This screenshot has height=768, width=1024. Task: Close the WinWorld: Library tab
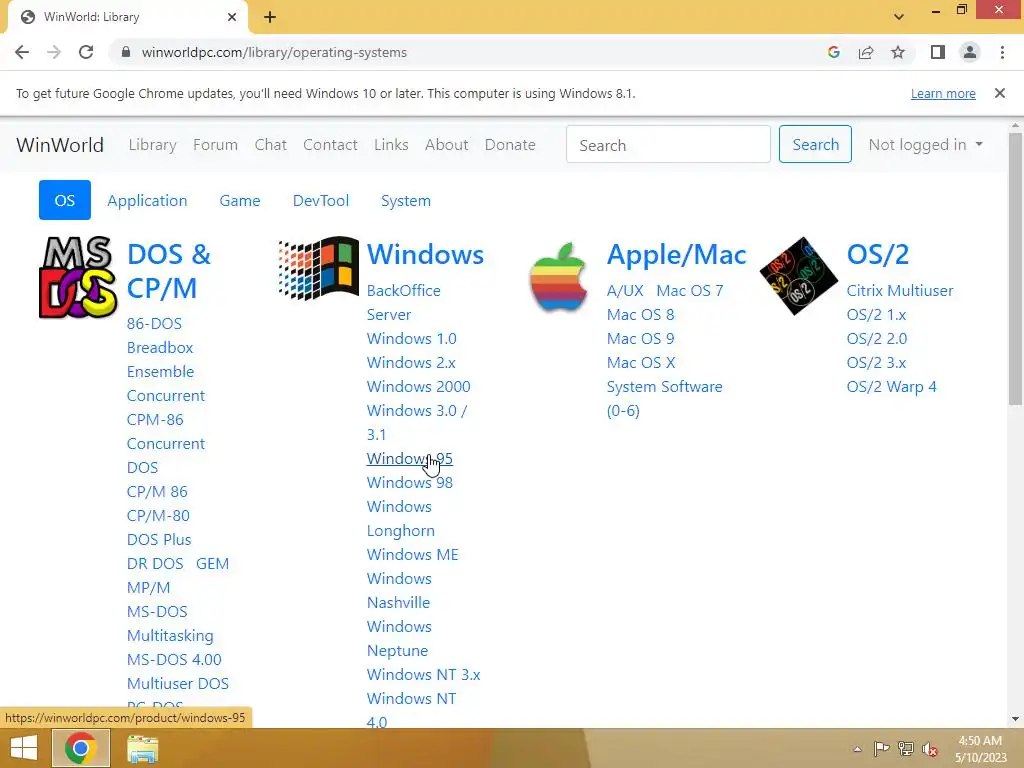(232, 17)
